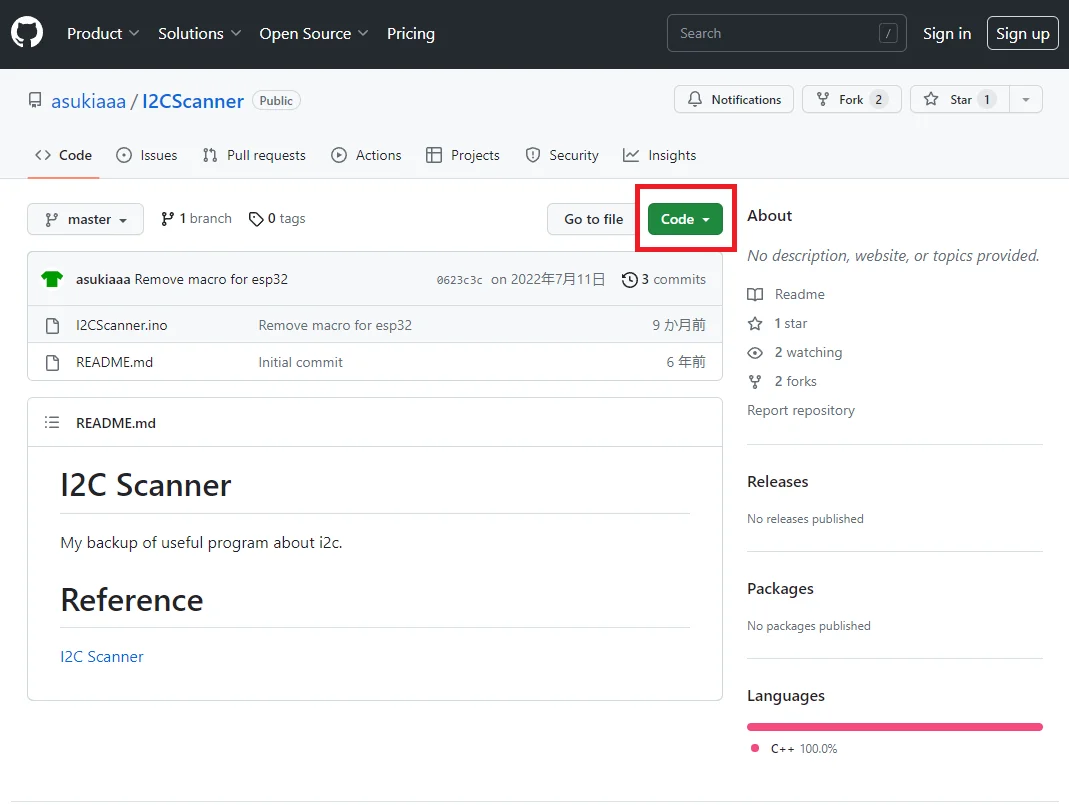Expand the Star list dropdown arrow

[1025, 100]
